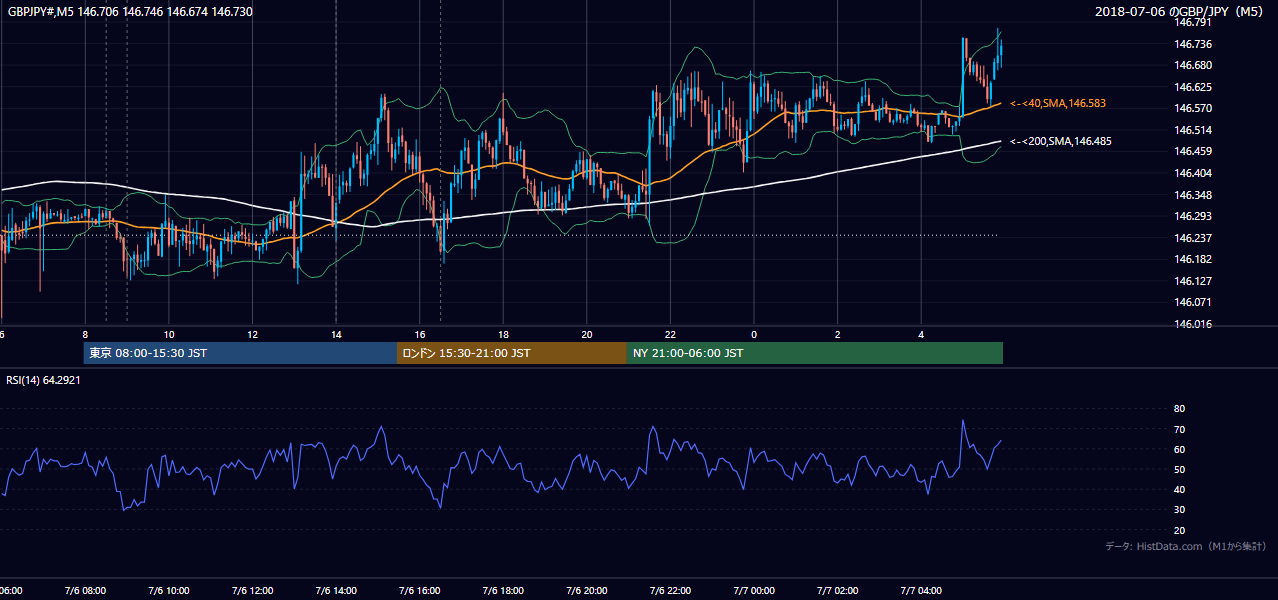The width and height of the screenshot is (1278, 600).
Task: Click the RSI 80 level label
Action: tap(1180, 409)
